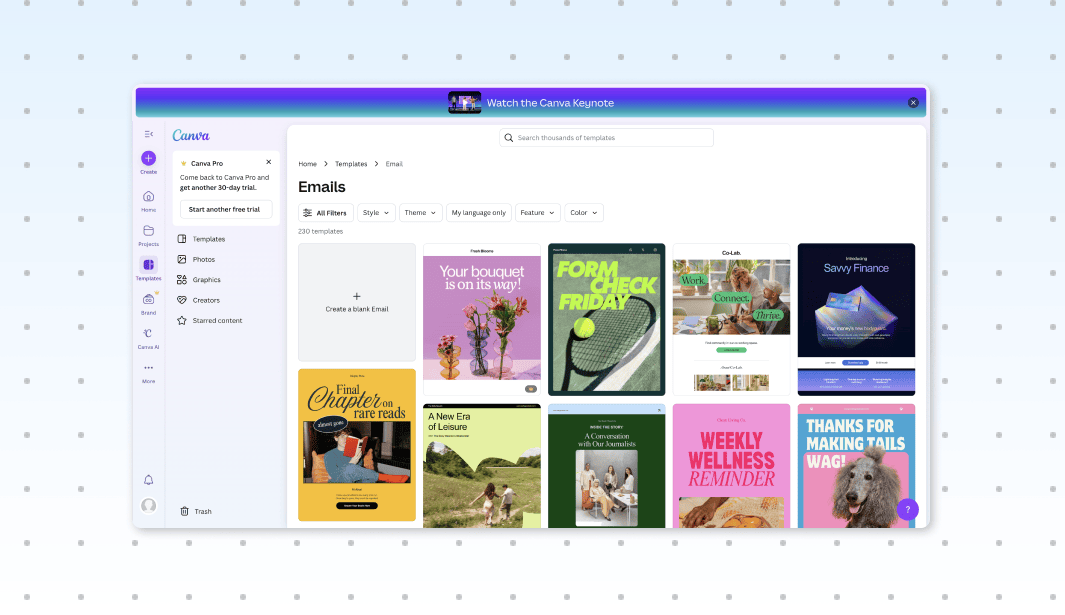Open the Feature filter dropdown
The image size is (1065, 615).
pyautogui.click(x=537, y=212)
